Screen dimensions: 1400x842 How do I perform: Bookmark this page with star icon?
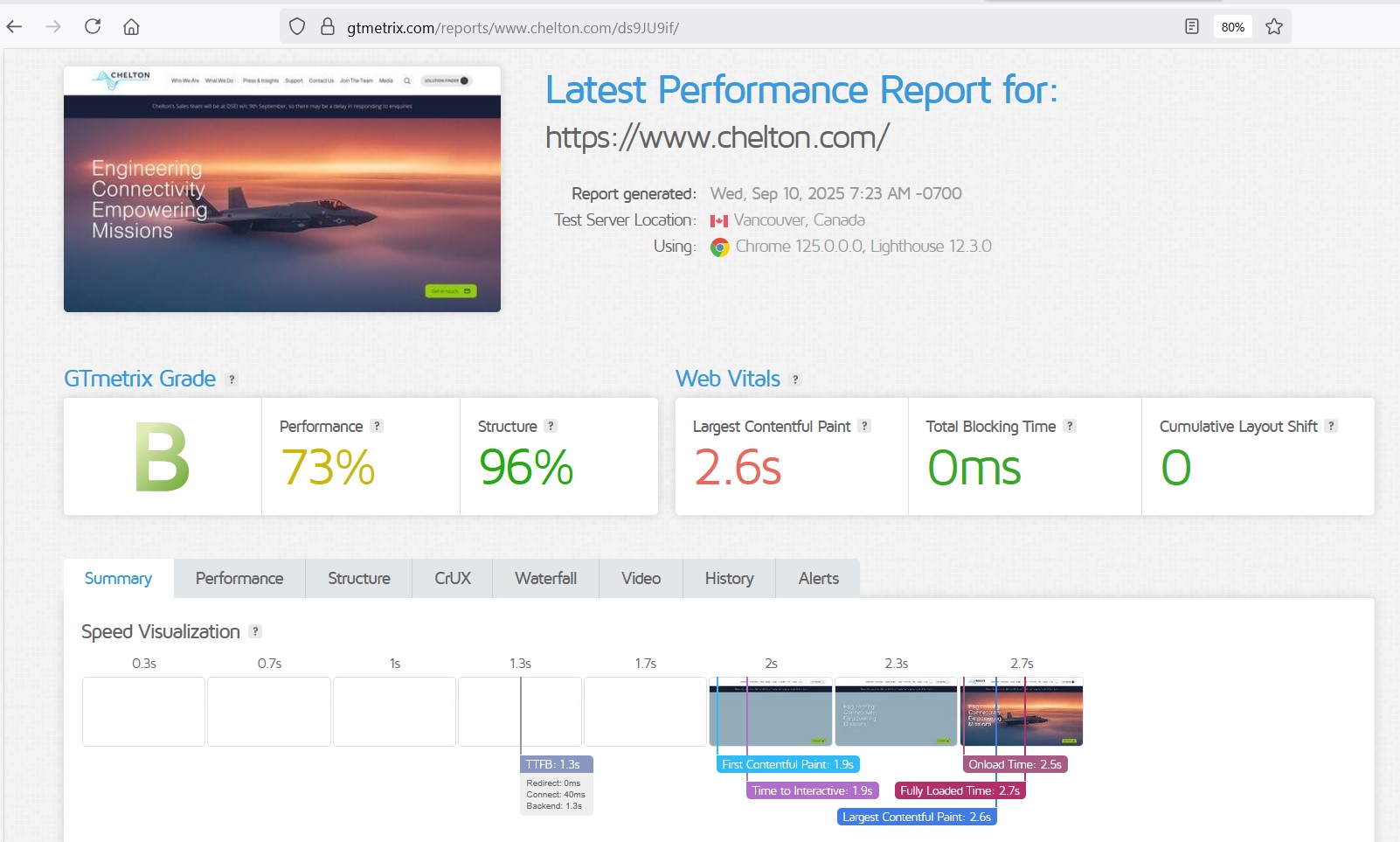(1274, 26)
